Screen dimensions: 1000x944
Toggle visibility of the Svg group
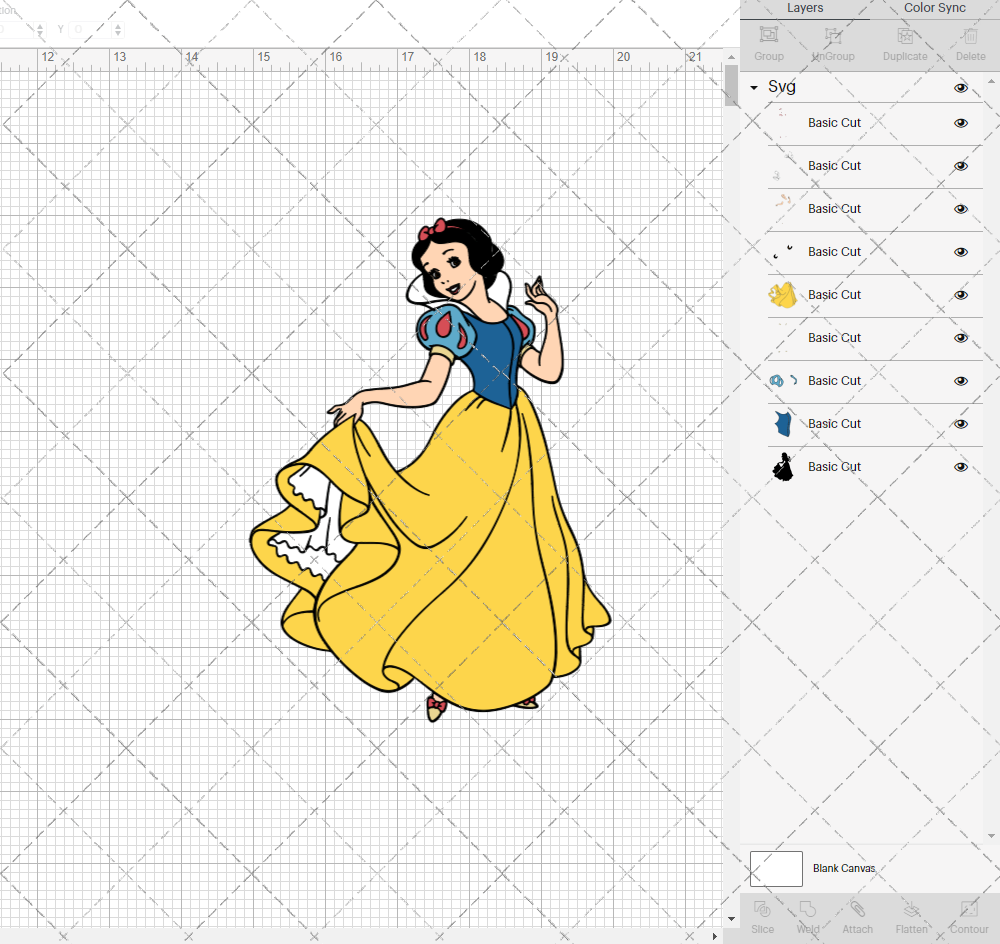961,88
